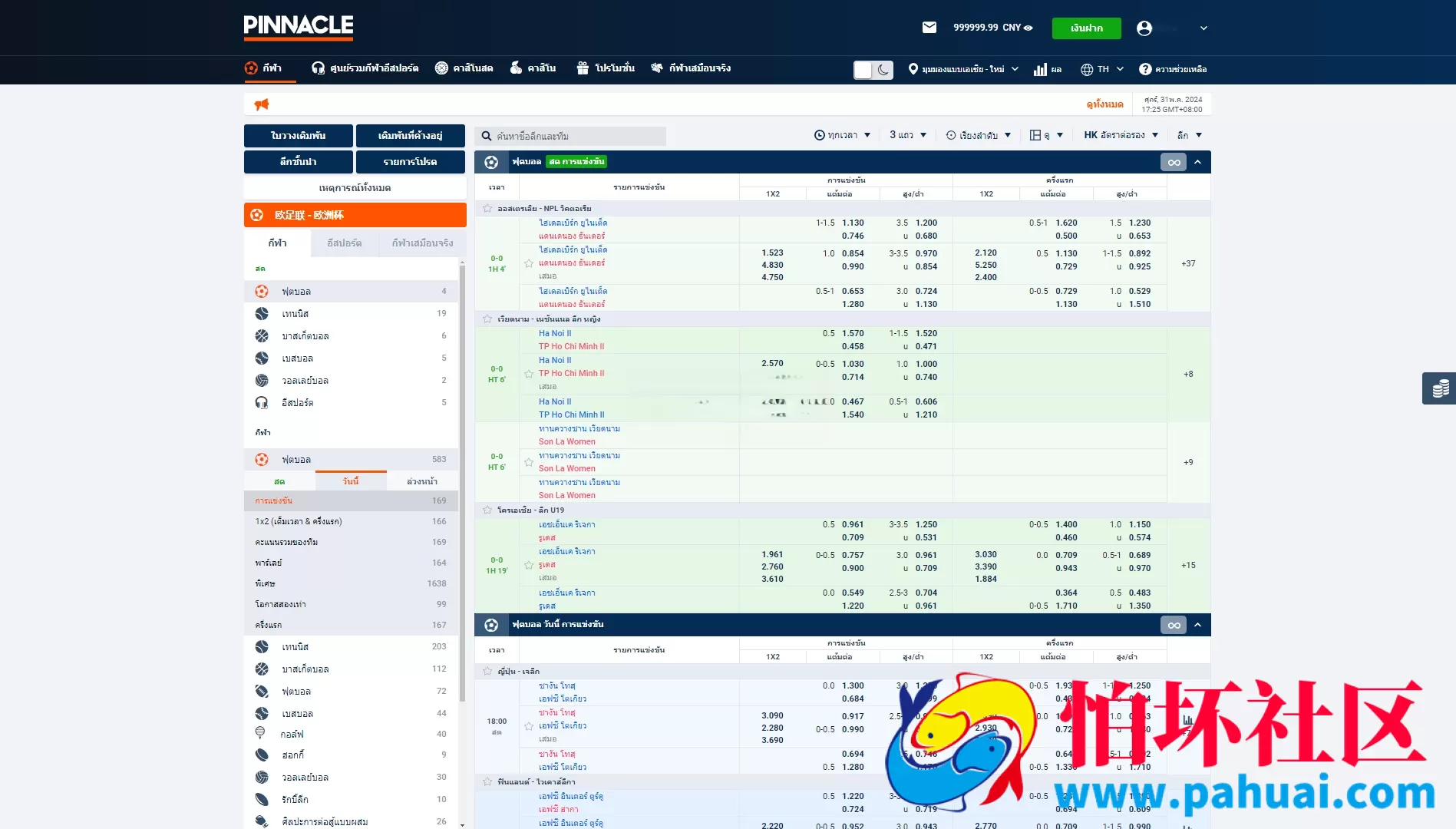1456x829 pixels.
Task: Click the tennis icon with count 203
Action: click(262, 646)
